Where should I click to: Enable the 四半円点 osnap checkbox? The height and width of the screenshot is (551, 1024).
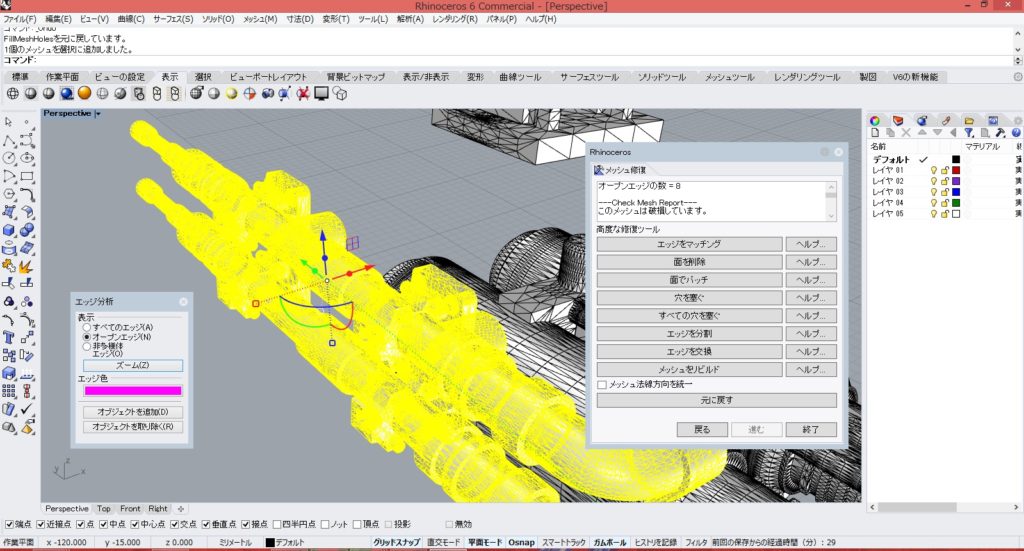pyautogui.click(x=277, y=524)
